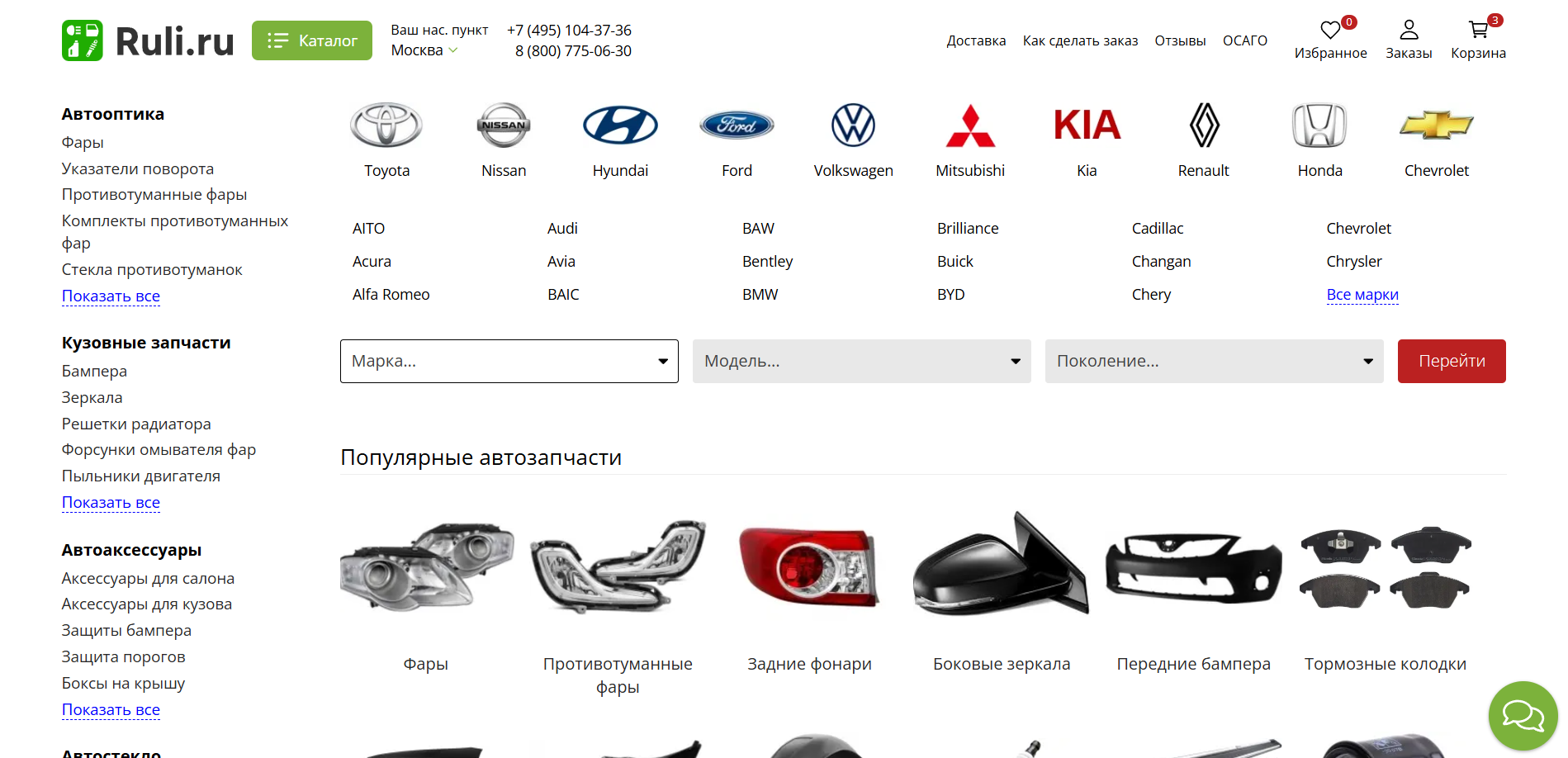Click the red Перейти button

(1452, 361)
